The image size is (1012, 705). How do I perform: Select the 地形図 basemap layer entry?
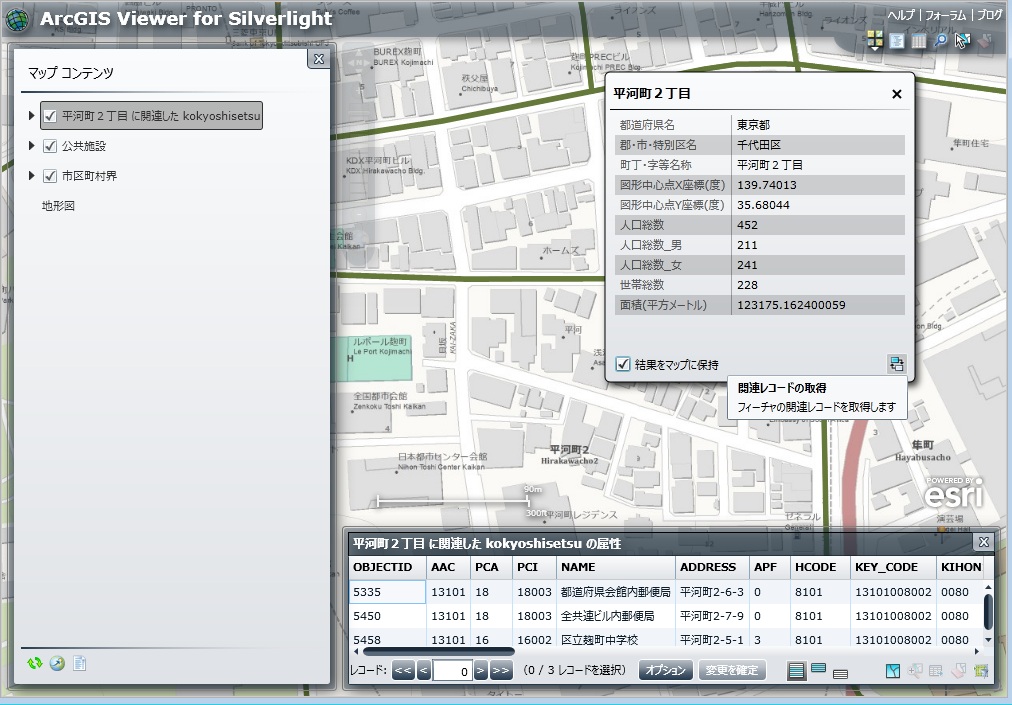pyautogui.click(x=59, y=206)
